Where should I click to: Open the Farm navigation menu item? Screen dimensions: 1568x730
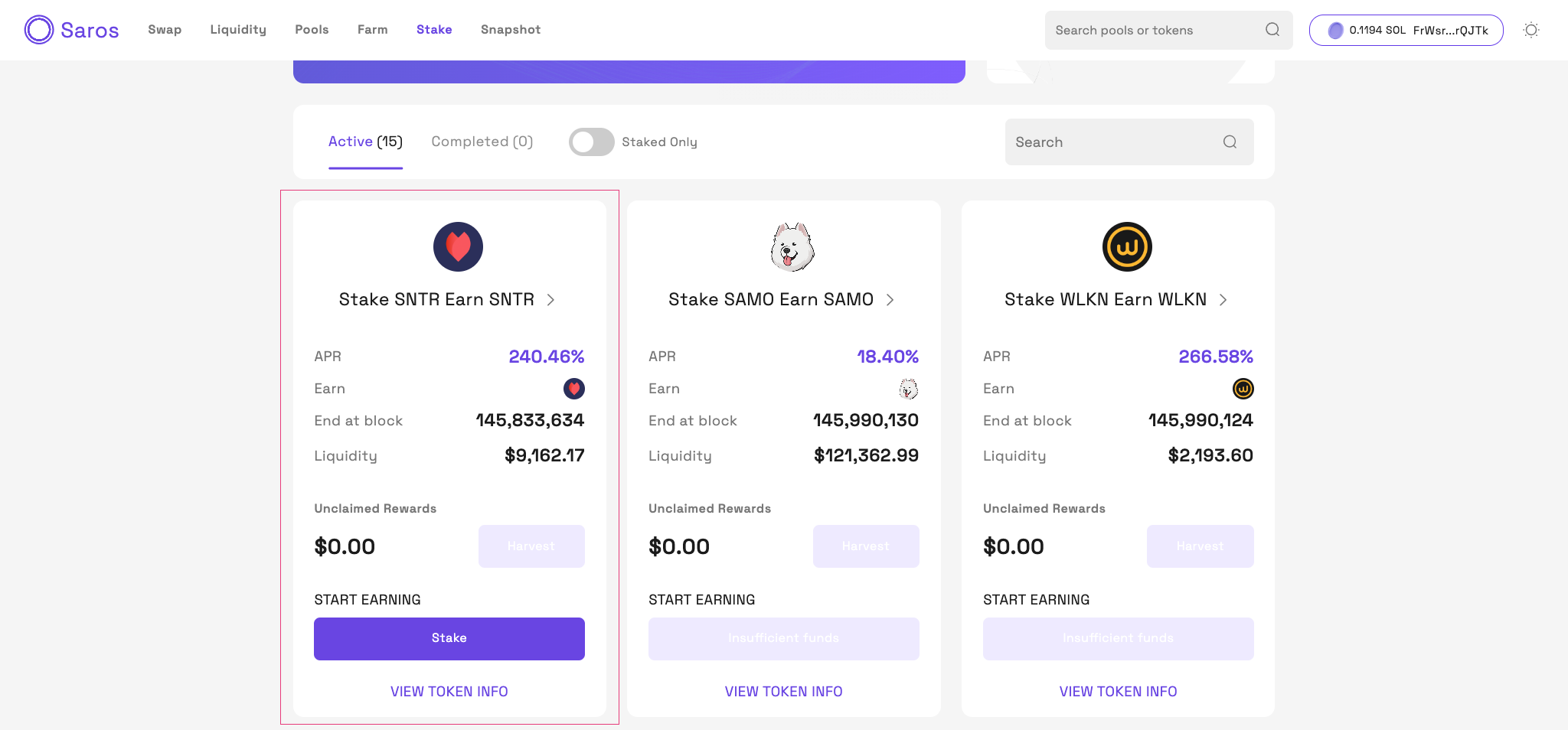coord(372,30)
